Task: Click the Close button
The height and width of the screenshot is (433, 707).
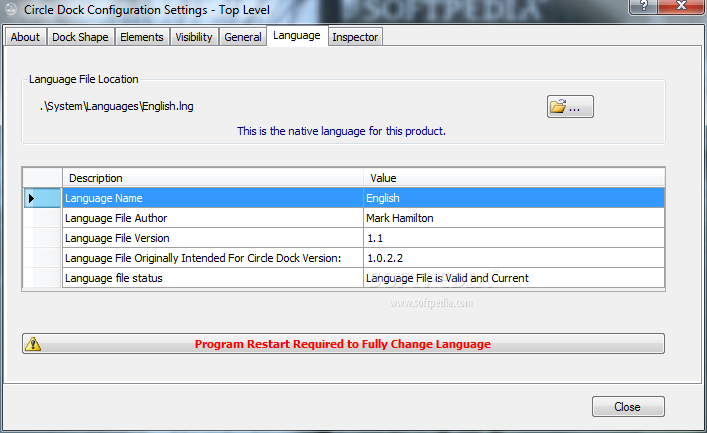Action: pos(628,407)
